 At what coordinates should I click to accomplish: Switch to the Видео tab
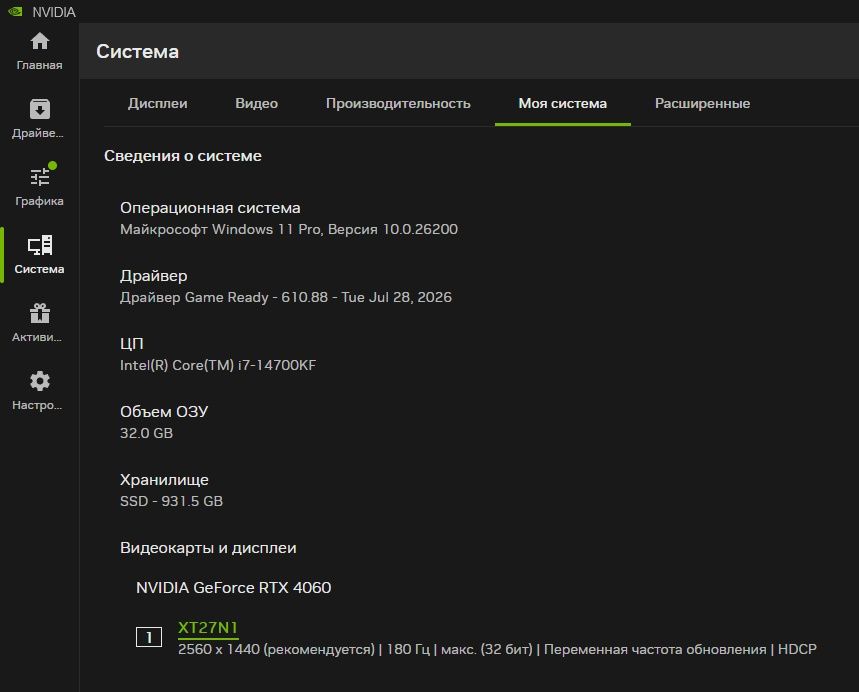point(256,103)
